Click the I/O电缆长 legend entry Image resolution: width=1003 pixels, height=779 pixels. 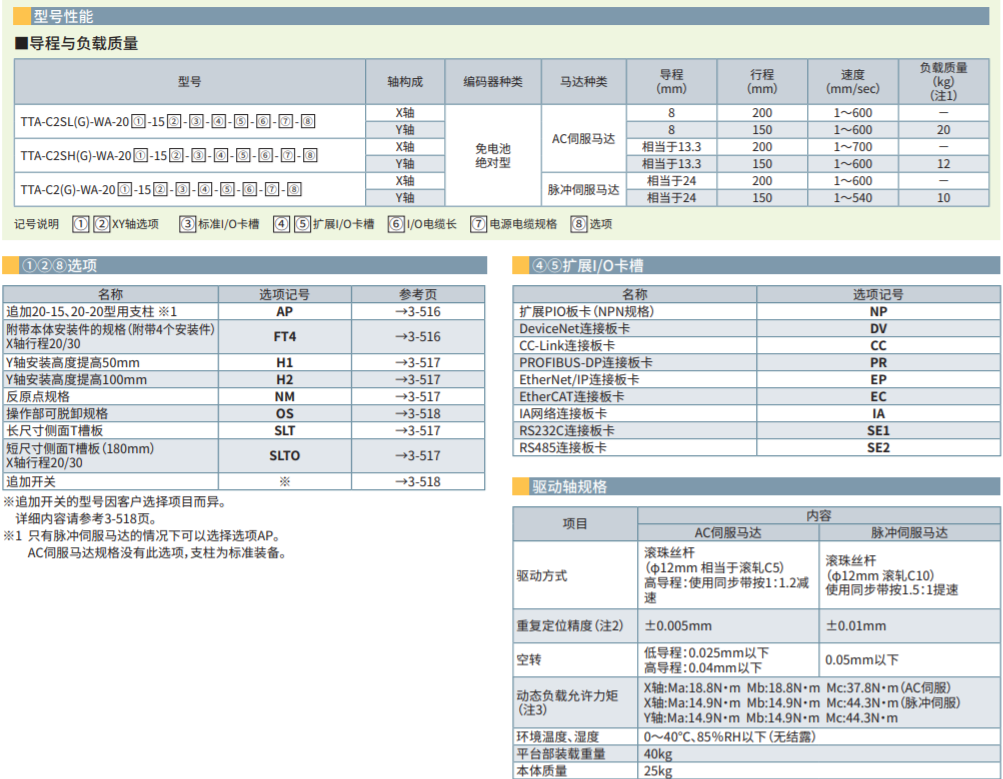(431, 224)
